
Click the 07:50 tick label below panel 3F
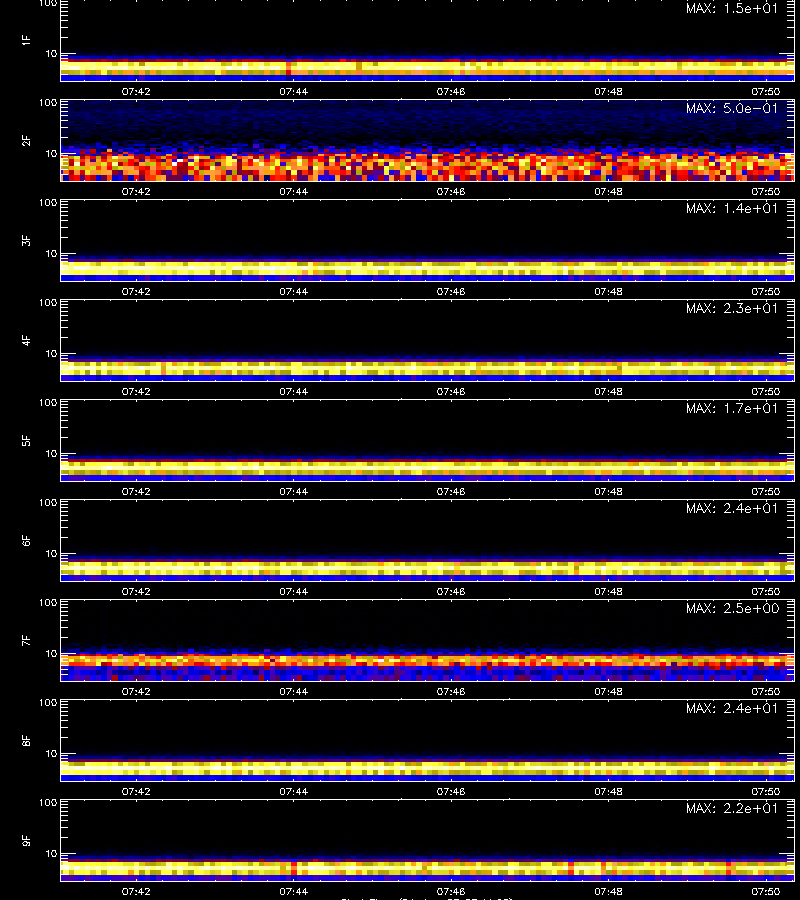pos(766,291)
